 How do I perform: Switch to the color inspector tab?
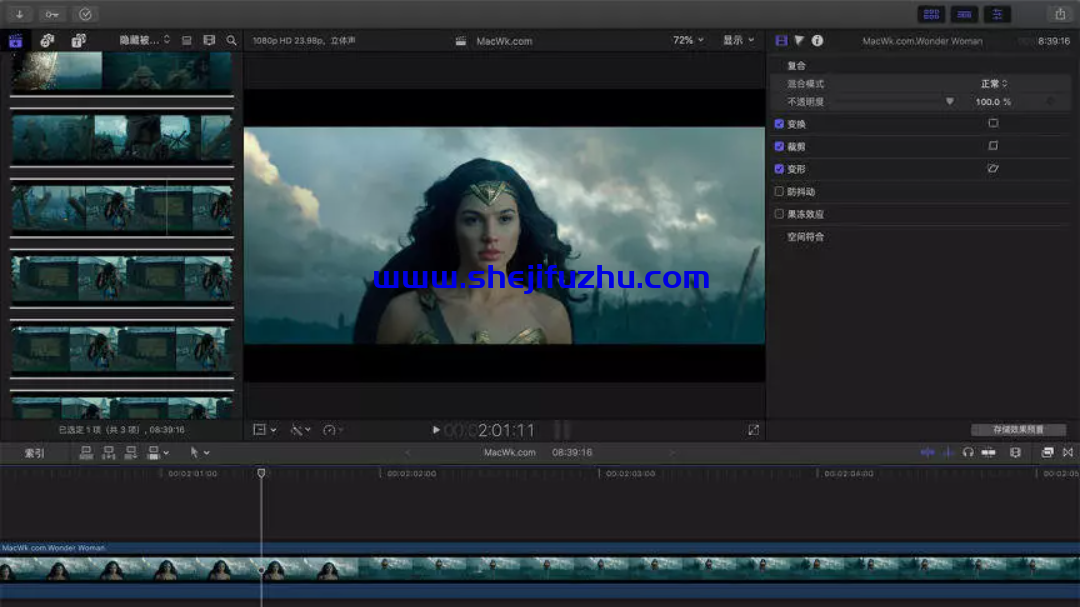click(x=799, y=41)
